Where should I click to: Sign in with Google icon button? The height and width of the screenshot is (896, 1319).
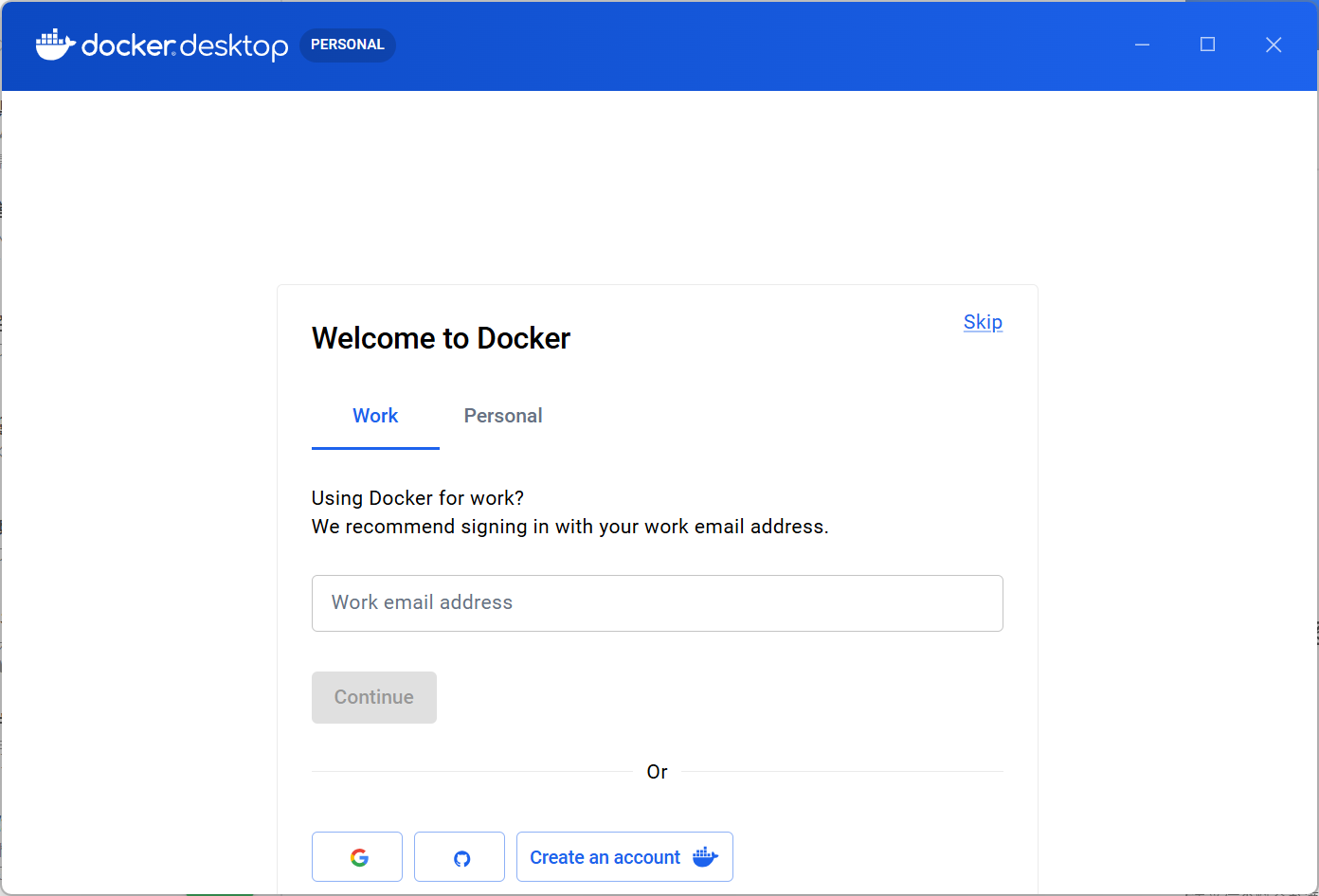point(357,857)
